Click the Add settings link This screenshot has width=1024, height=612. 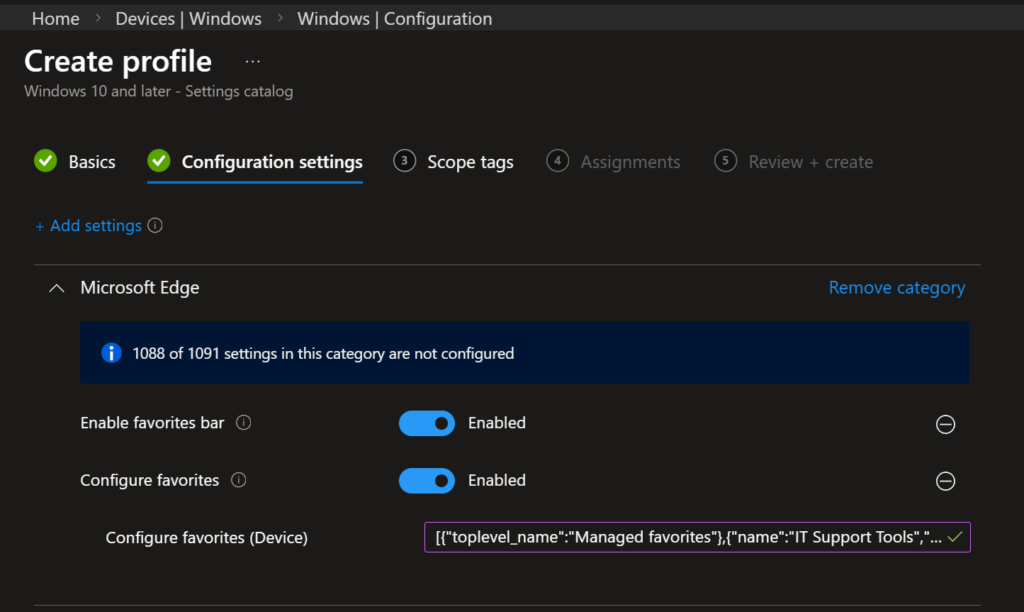pos(88,225)
